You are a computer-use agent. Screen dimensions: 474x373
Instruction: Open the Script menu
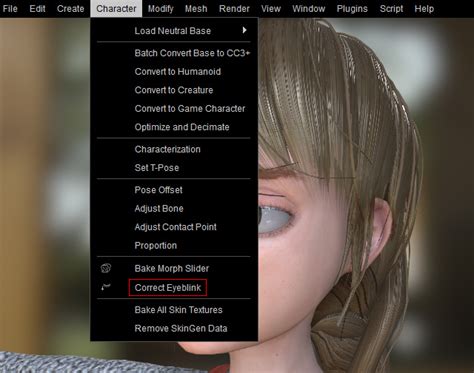click(x=391, y=8)
